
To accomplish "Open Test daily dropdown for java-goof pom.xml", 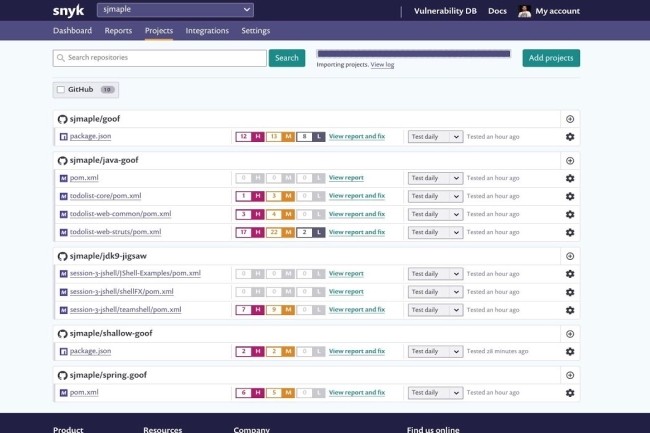I will [435, 178].
